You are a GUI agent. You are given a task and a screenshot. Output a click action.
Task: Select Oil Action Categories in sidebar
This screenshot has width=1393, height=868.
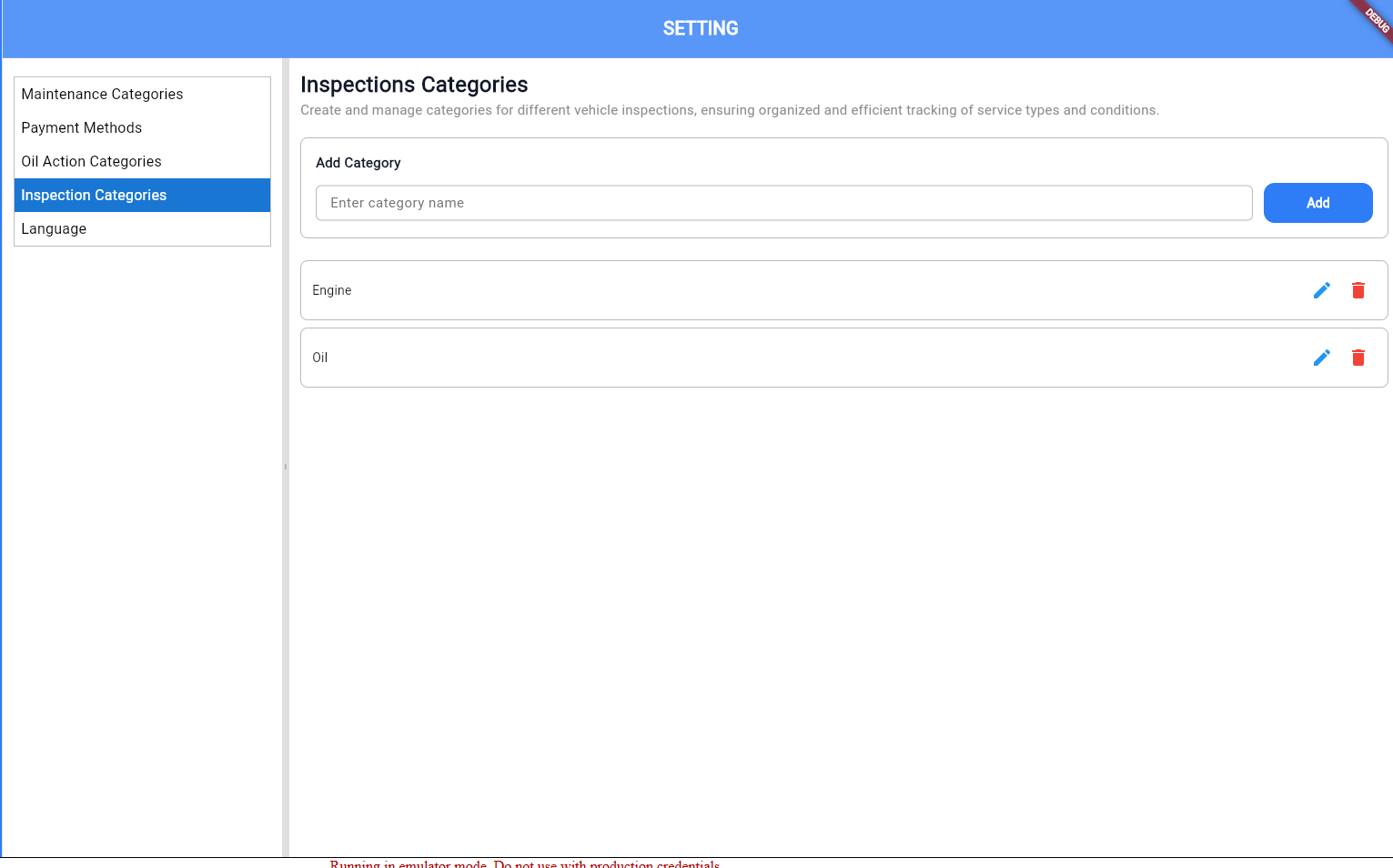click(x=91, y=162)
